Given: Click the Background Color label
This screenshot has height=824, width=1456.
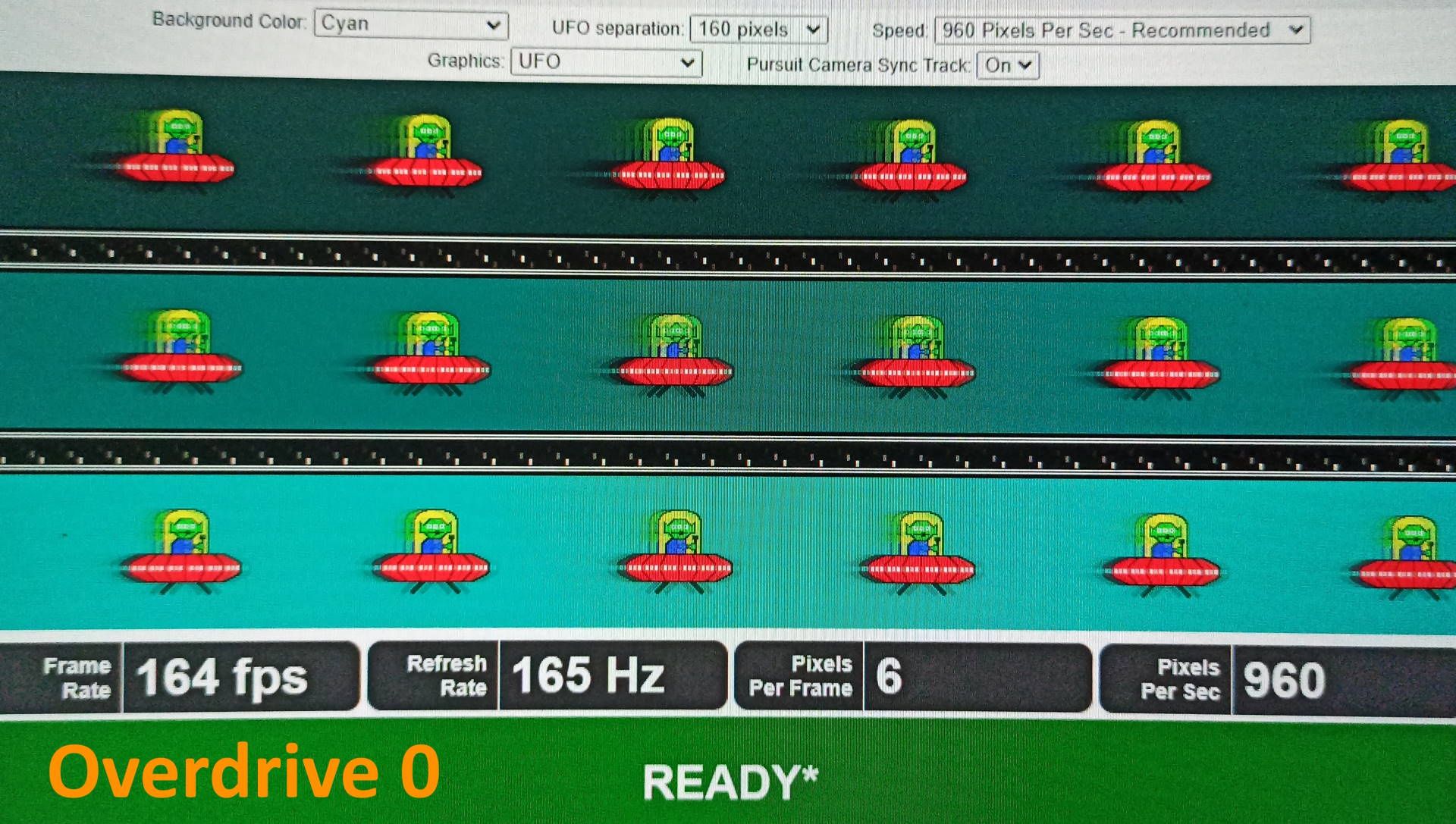Looking at the screenshot, I should [x=228, y=20].
